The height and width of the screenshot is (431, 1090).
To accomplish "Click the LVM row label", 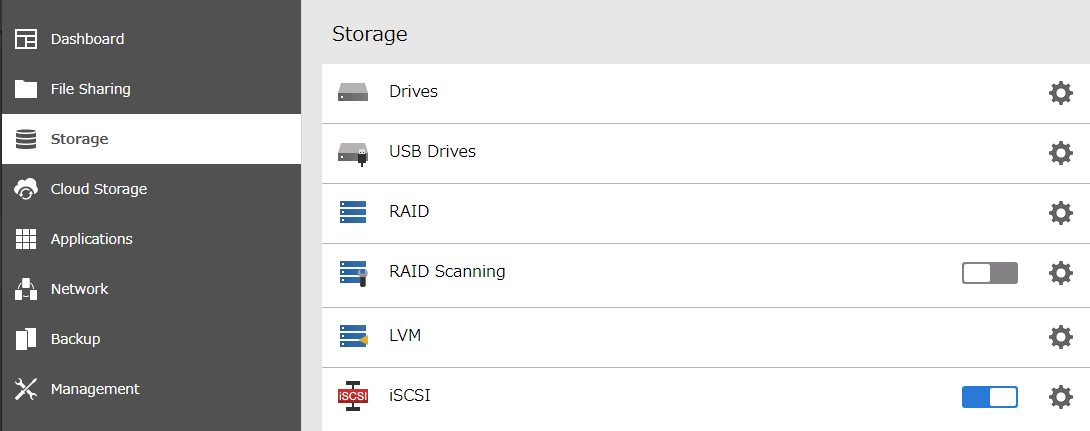I will click(x=405, y=336).
